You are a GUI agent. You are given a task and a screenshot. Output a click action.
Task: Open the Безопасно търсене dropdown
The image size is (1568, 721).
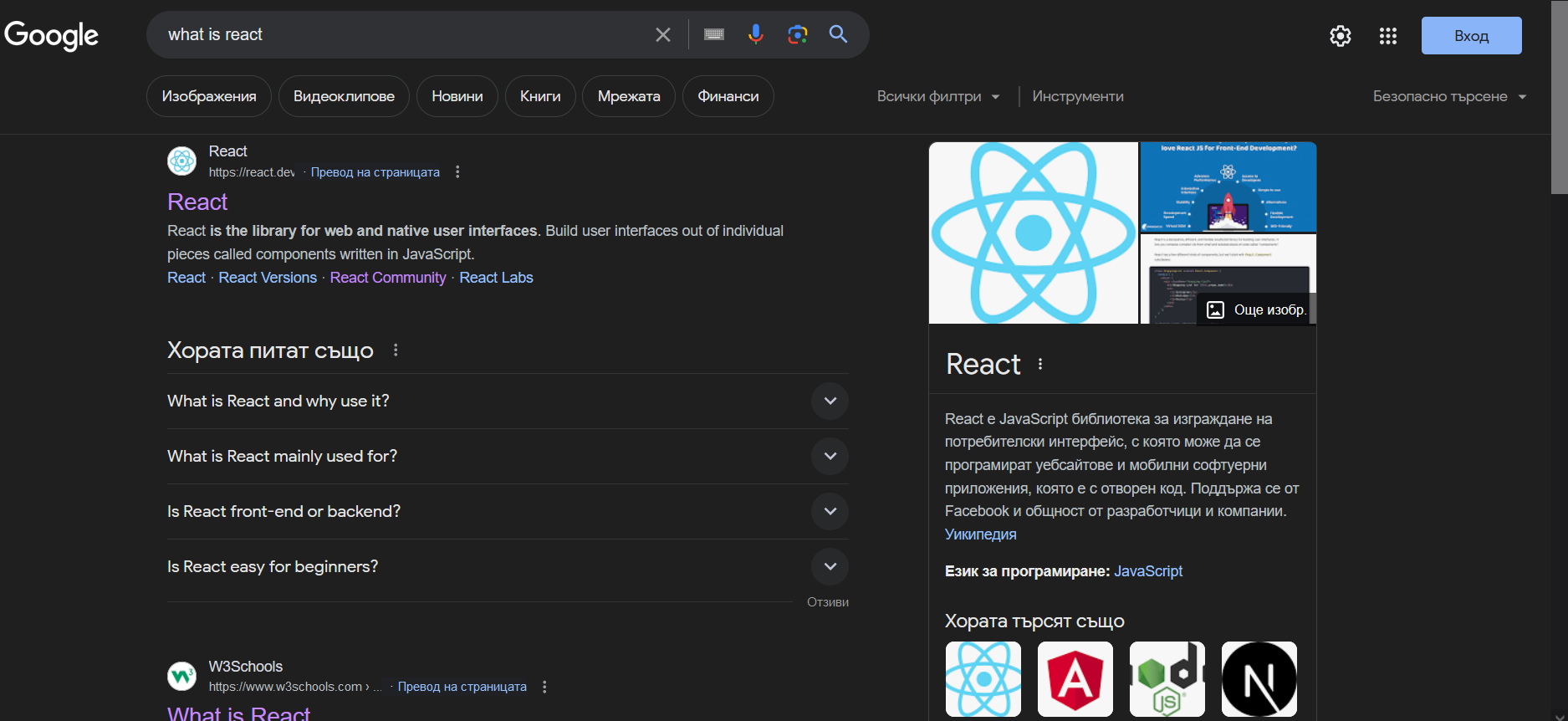coord(1449,96)
